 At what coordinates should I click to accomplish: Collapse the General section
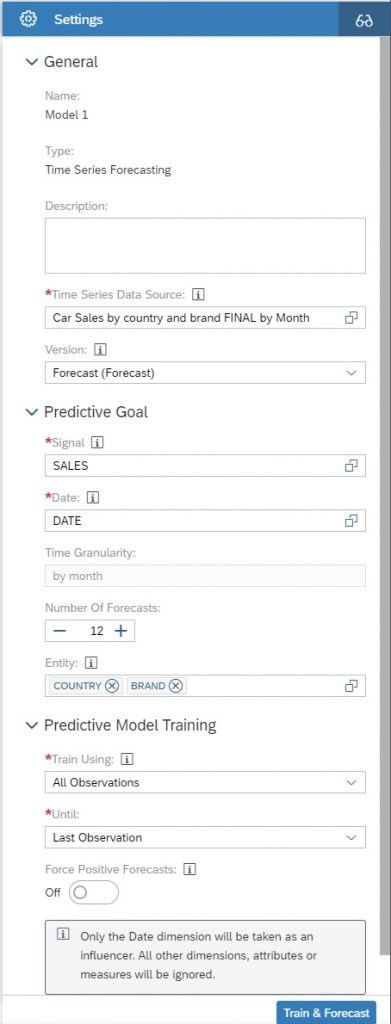[31, 62]
